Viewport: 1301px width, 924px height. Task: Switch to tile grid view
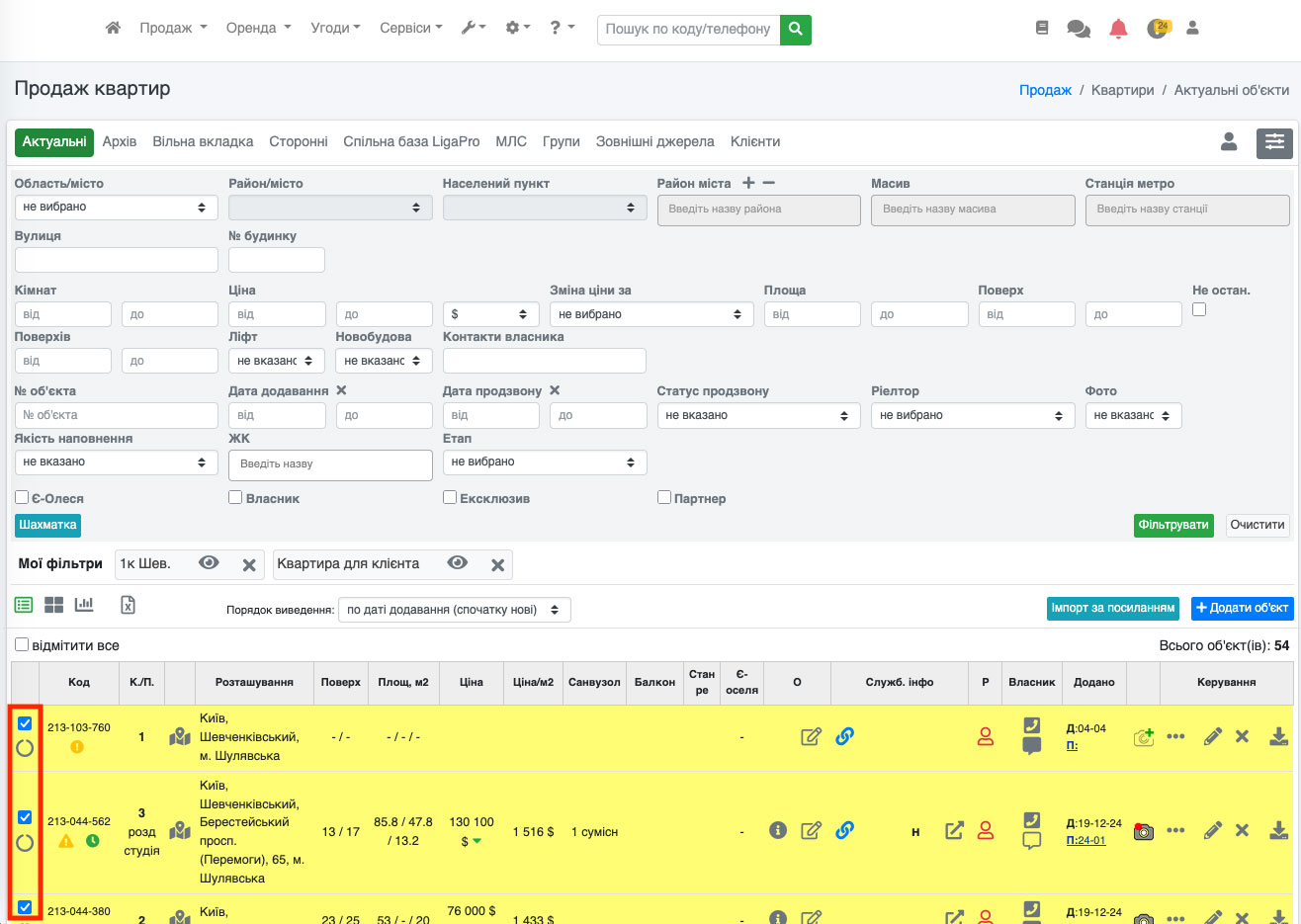pyautogui.click(x=54, y=605)
